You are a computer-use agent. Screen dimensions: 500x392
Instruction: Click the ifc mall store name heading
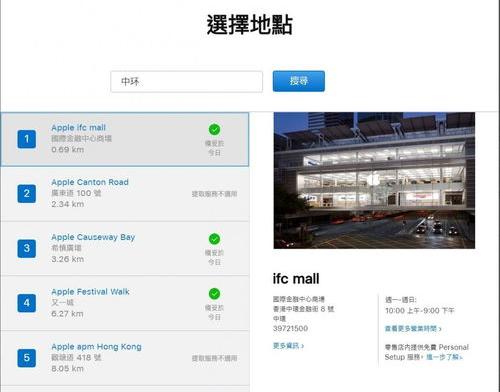[x=296, y=279]
